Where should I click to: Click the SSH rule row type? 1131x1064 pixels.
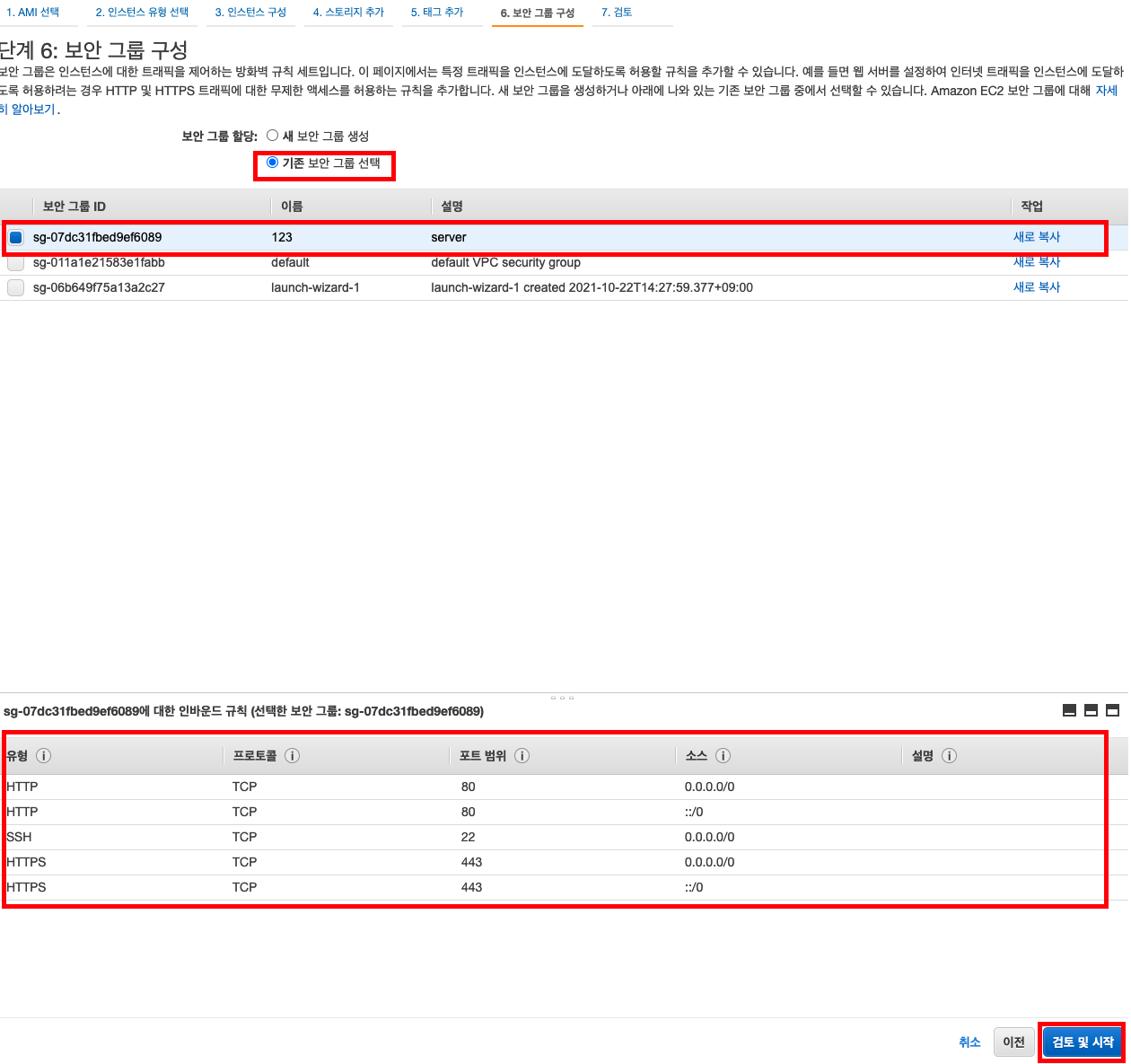[x=19, y=837]
